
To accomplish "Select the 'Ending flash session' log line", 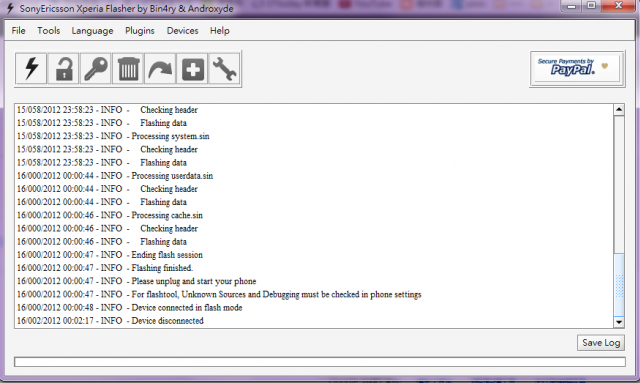I will tap(110, 255).
